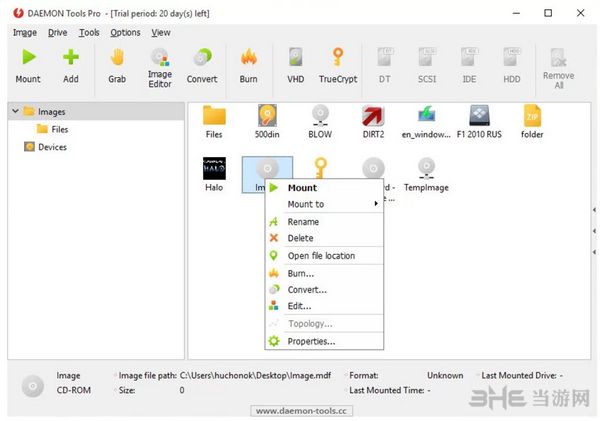Viewport: 600px width, 421px height.
Task: Open the Image menu
Action: [x=25, y=33]
